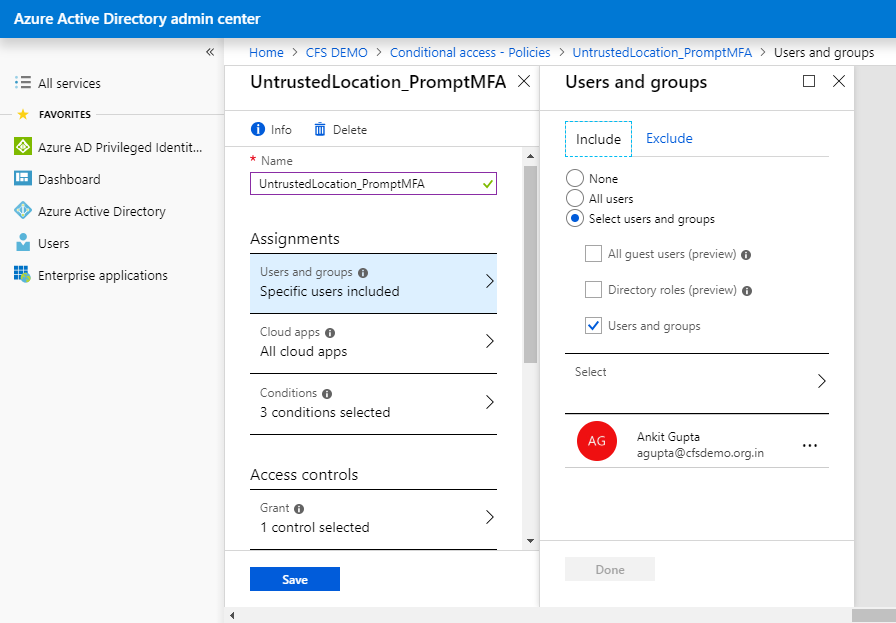Screen dimensions: 896x623
Task: Click the Delete trash can icon
Action: tap(320, 129)
